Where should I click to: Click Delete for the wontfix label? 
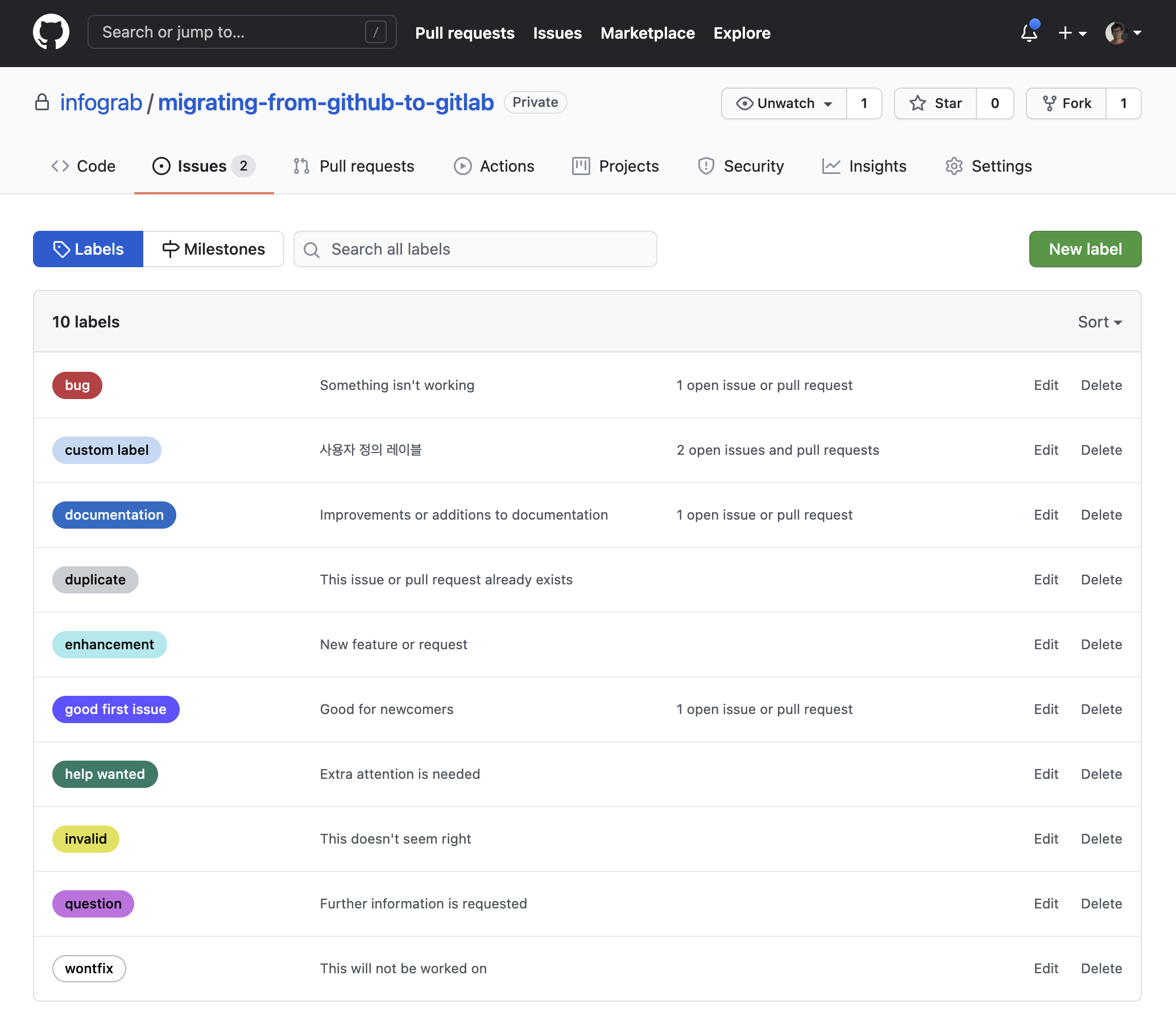coord(1100,968)
